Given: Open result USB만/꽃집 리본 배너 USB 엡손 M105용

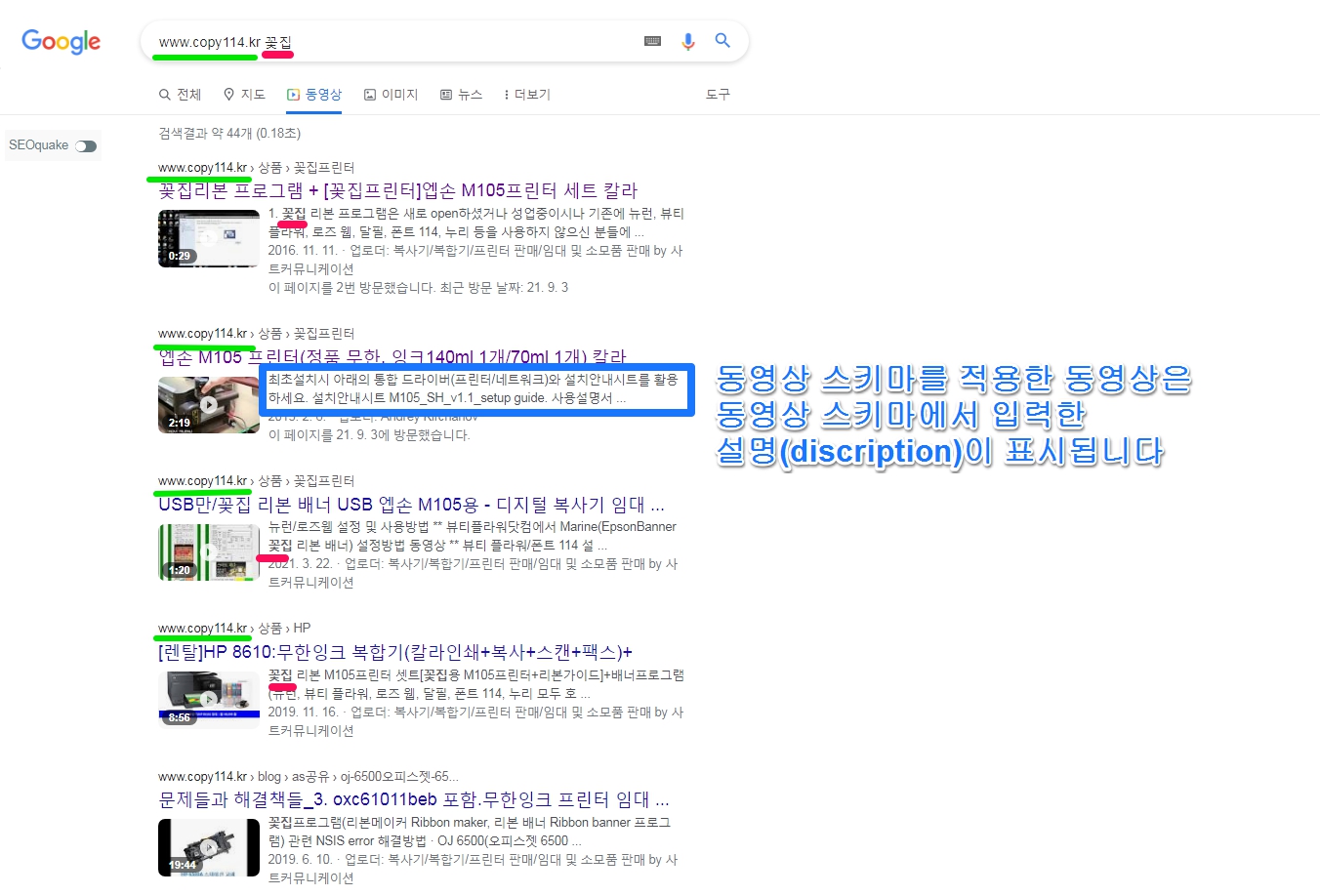Looking at the screenshot, I should [411, 505].
